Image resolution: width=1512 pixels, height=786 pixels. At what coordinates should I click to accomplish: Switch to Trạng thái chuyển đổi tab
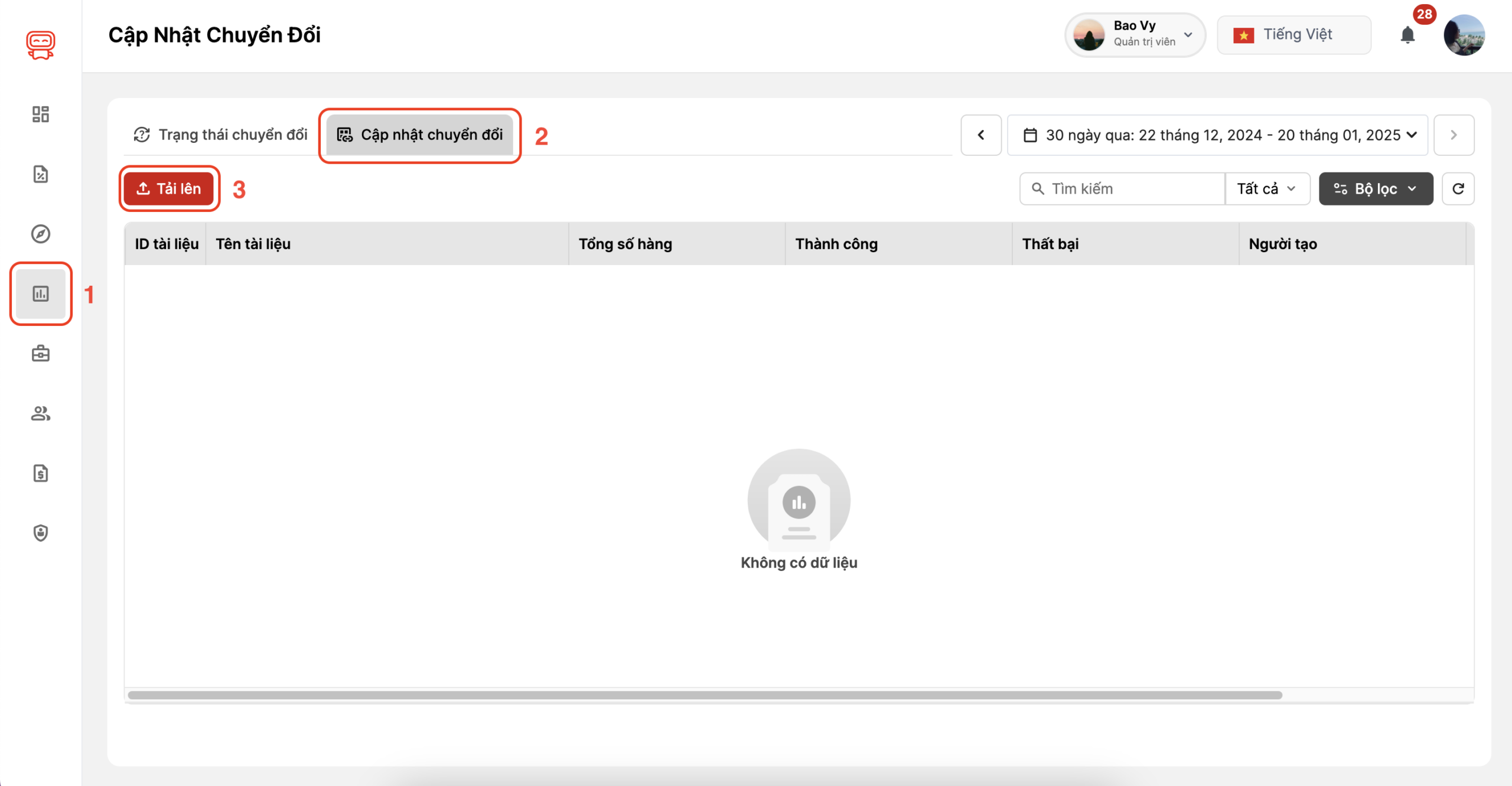[x=221, y=135]
